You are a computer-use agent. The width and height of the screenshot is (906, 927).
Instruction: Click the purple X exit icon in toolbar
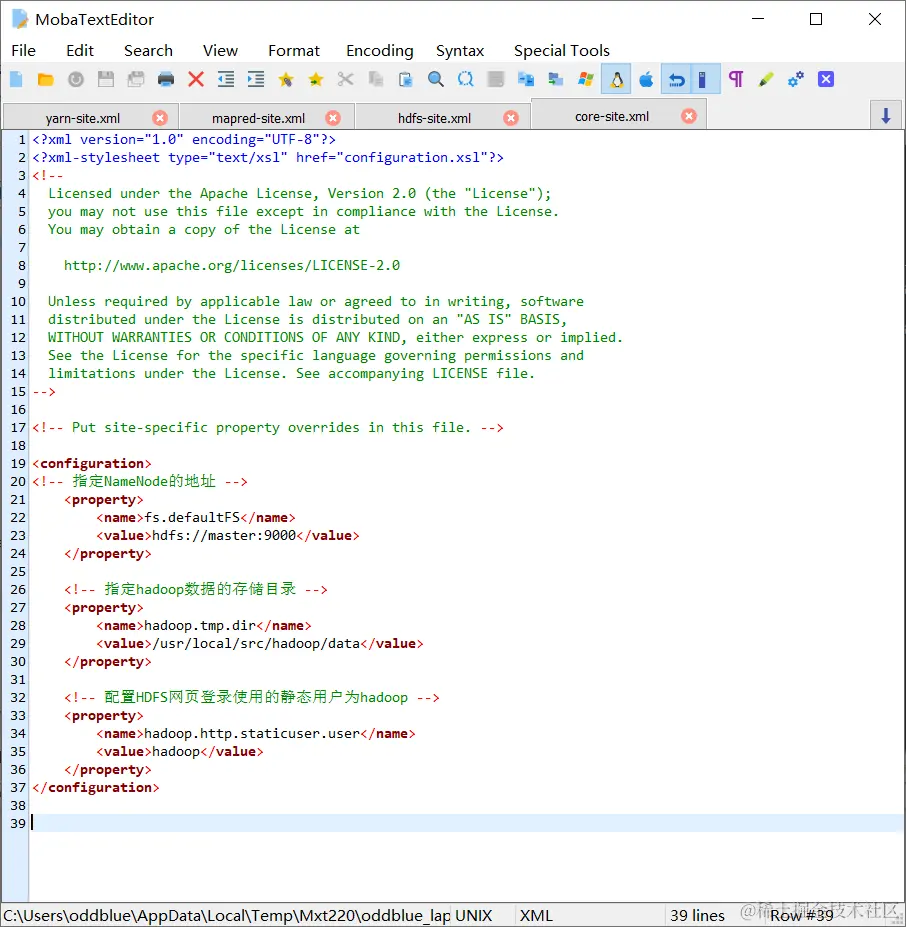826,79
